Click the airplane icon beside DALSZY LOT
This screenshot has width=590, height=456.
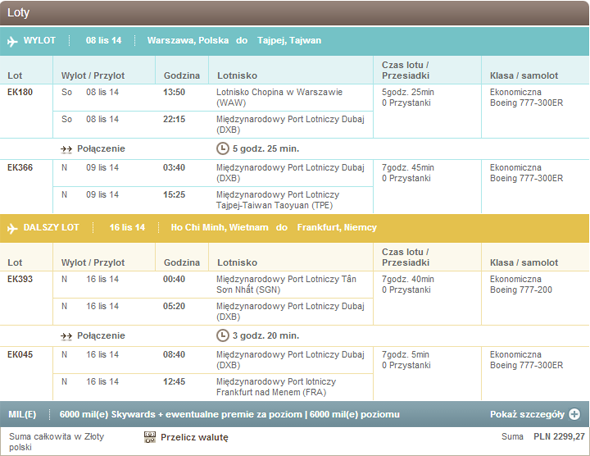(12, 228)
